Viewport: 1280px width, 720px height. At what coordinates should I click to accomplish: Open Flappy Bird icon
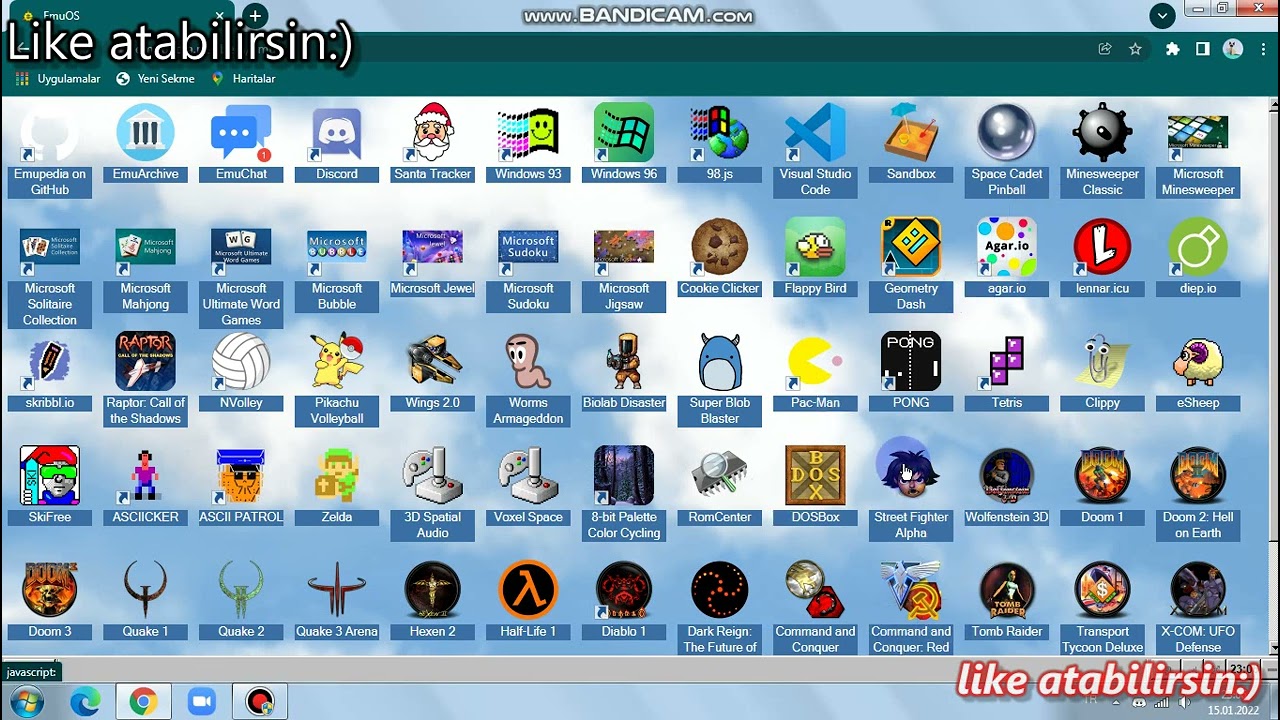pyautogui.click(x=815, y=247)
